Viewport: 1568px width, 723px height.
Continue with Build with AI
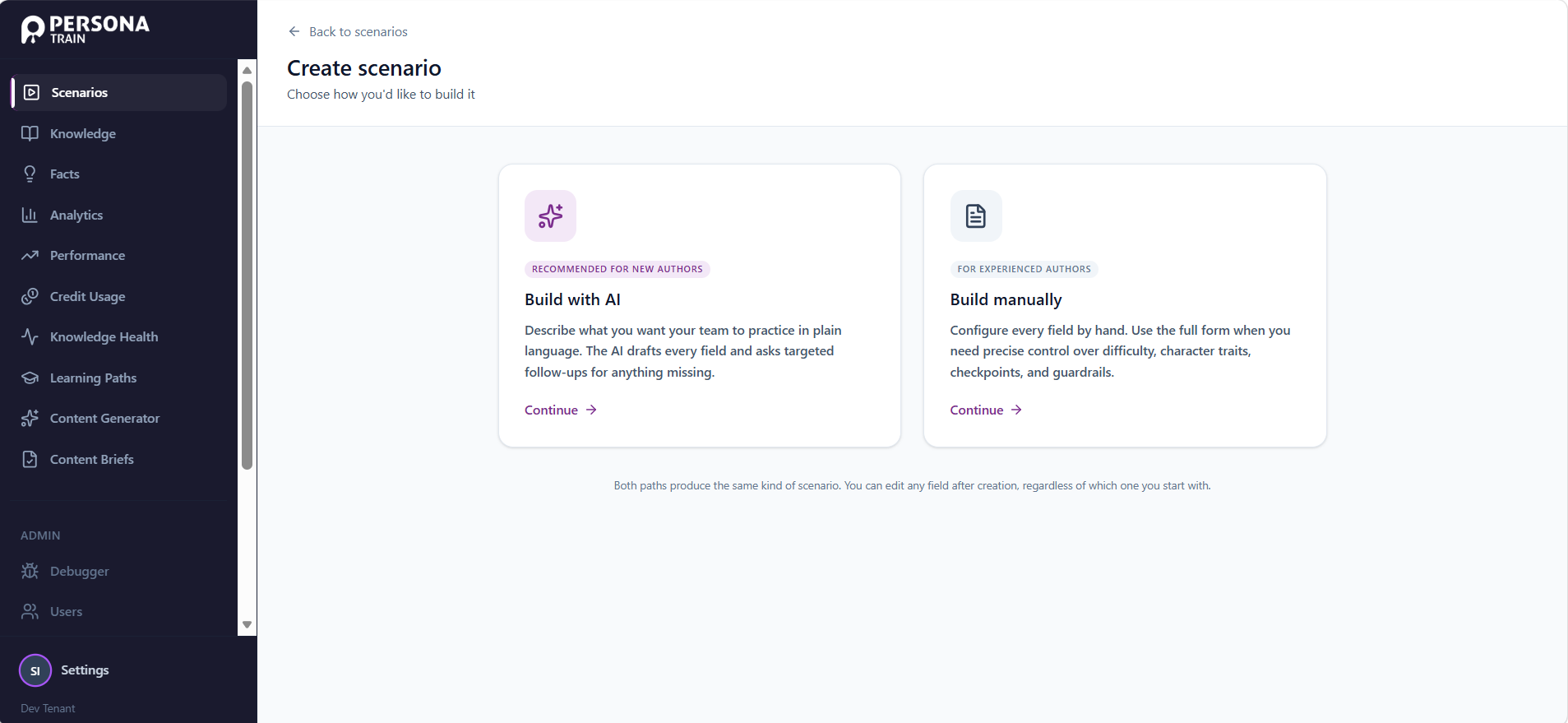[x=561, y=410]
